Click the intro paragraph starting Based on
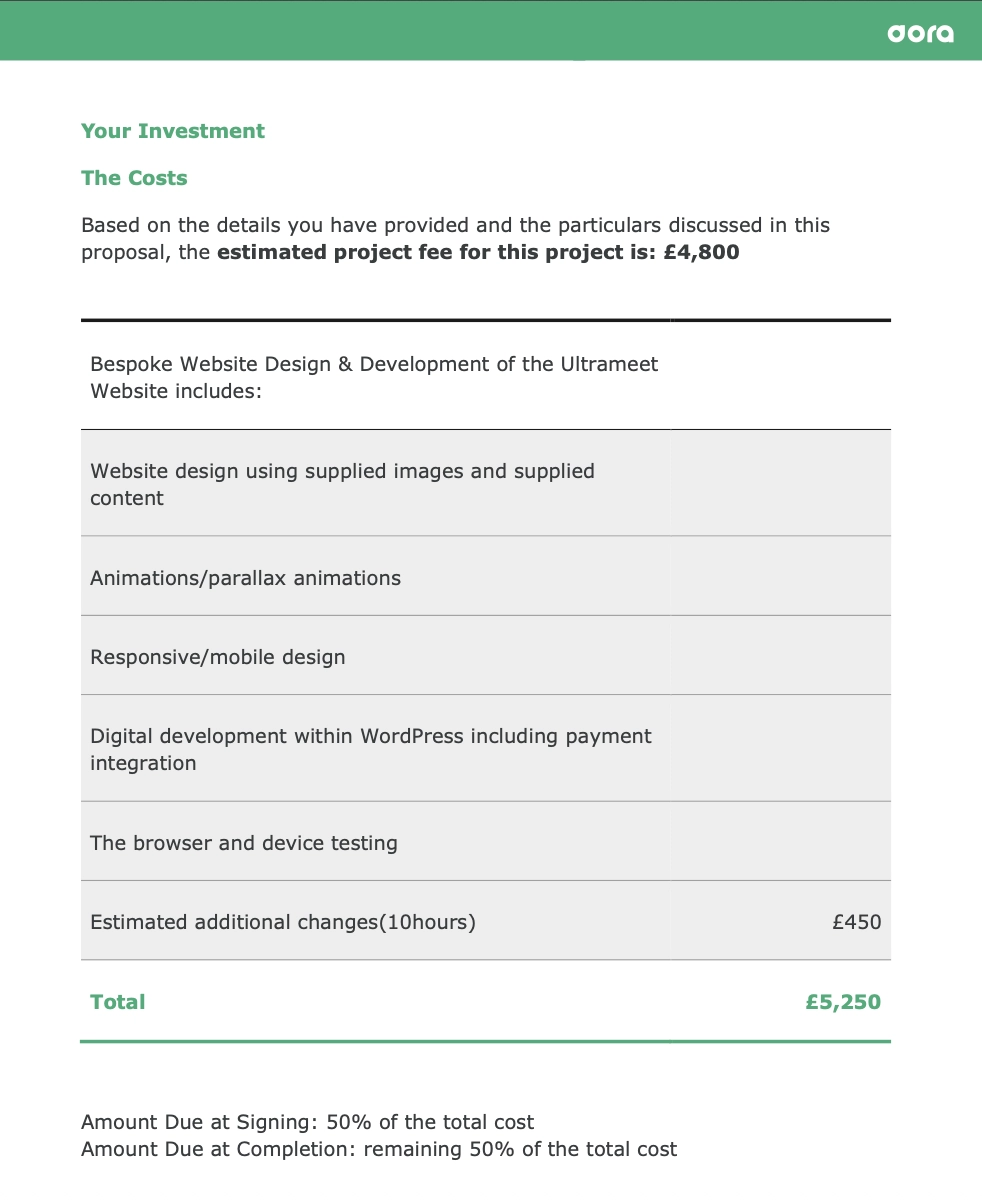Viewport: 982px width, 1203px height. (456, 238)
